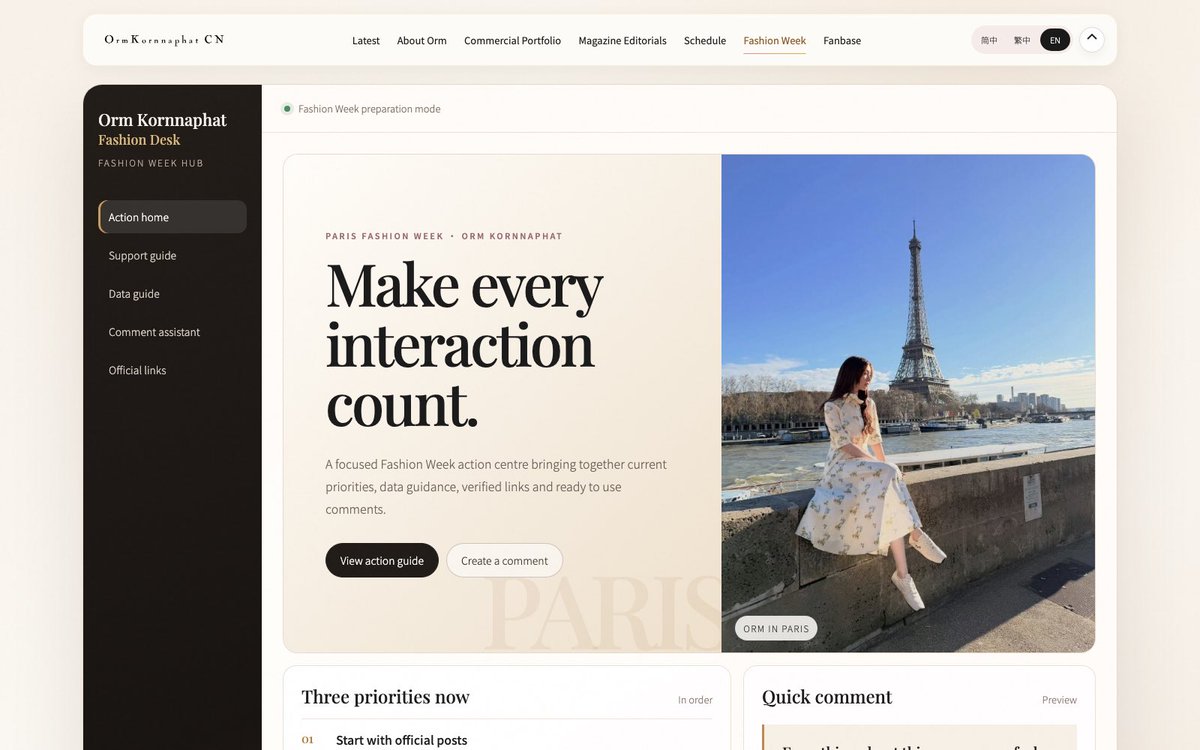Open the Fanbase nav item
The width and height of the screenshot is (1200, 750).
pyautogui.click(x=842, y=41)
